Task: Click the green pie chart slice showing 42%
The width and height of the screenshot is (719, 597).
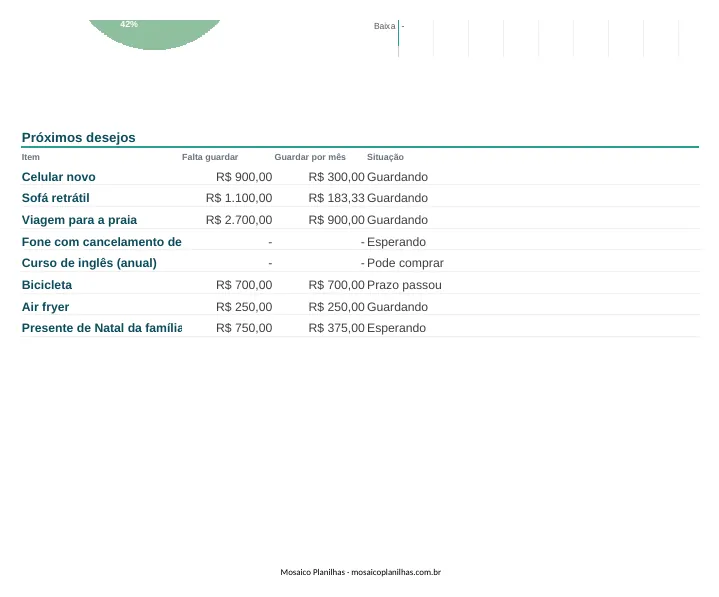Action: point(155,34)
